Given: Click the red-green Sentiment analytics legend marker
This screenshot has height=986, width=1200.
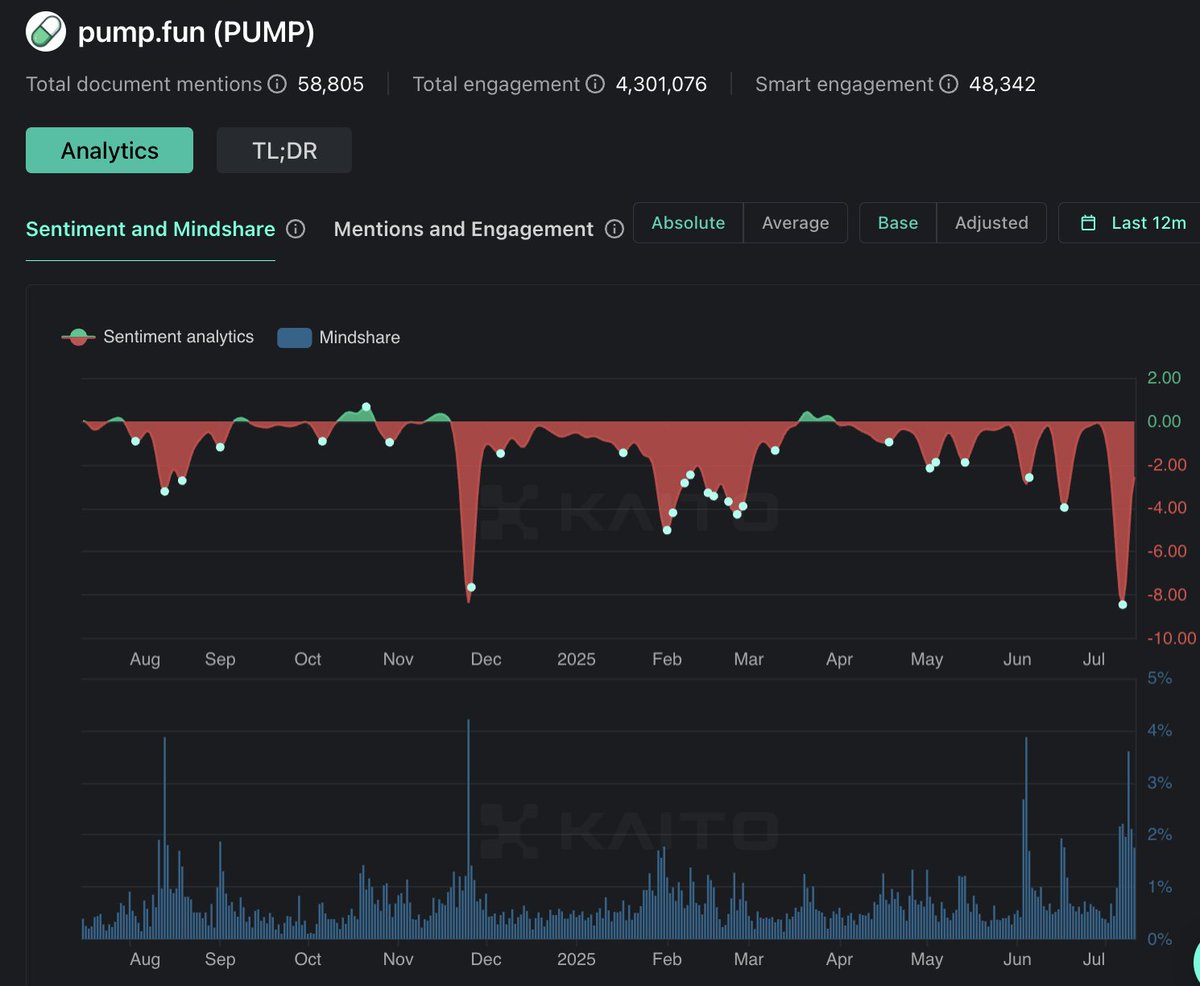Looking at the screenshot, I should (78, 337).
